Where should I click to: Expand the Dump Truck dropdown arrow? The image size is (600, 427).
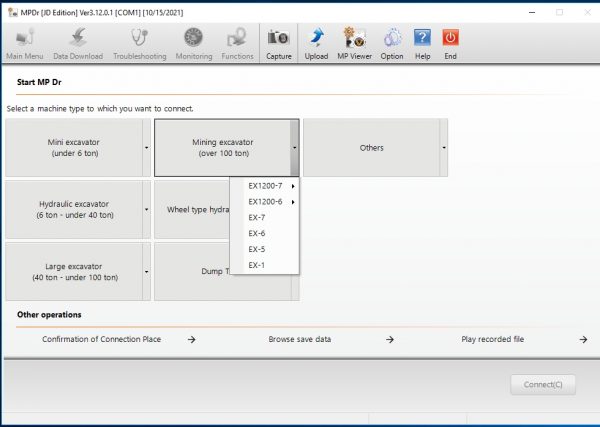295,287
